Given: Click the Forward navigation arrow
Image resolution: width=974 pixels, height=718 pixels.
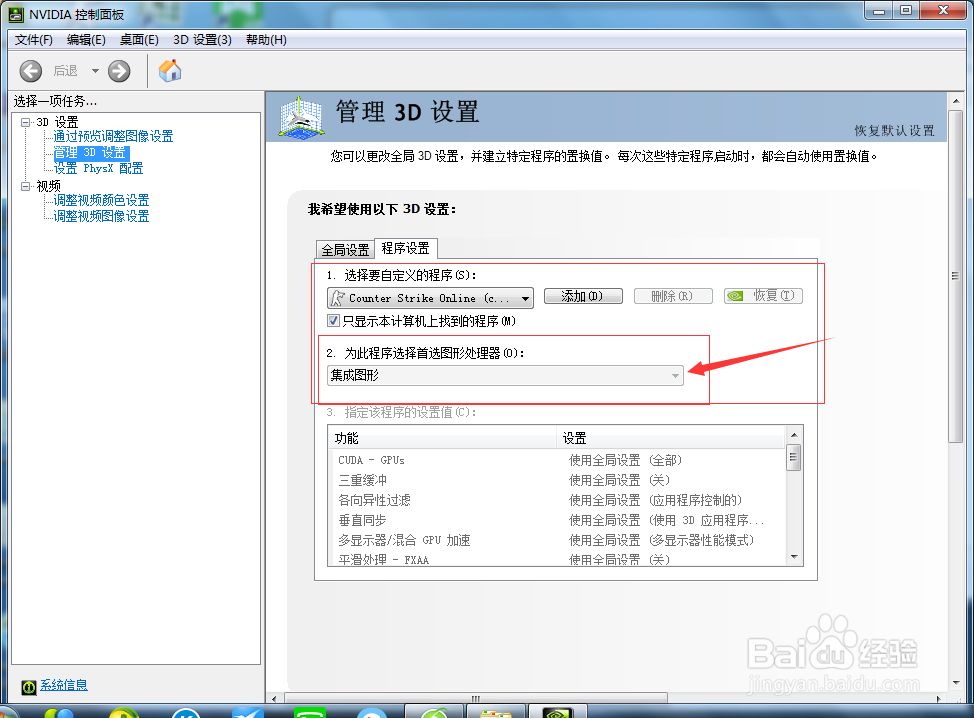Looking at the screenshot, I should pyautogui.click(x=118, y=70).
